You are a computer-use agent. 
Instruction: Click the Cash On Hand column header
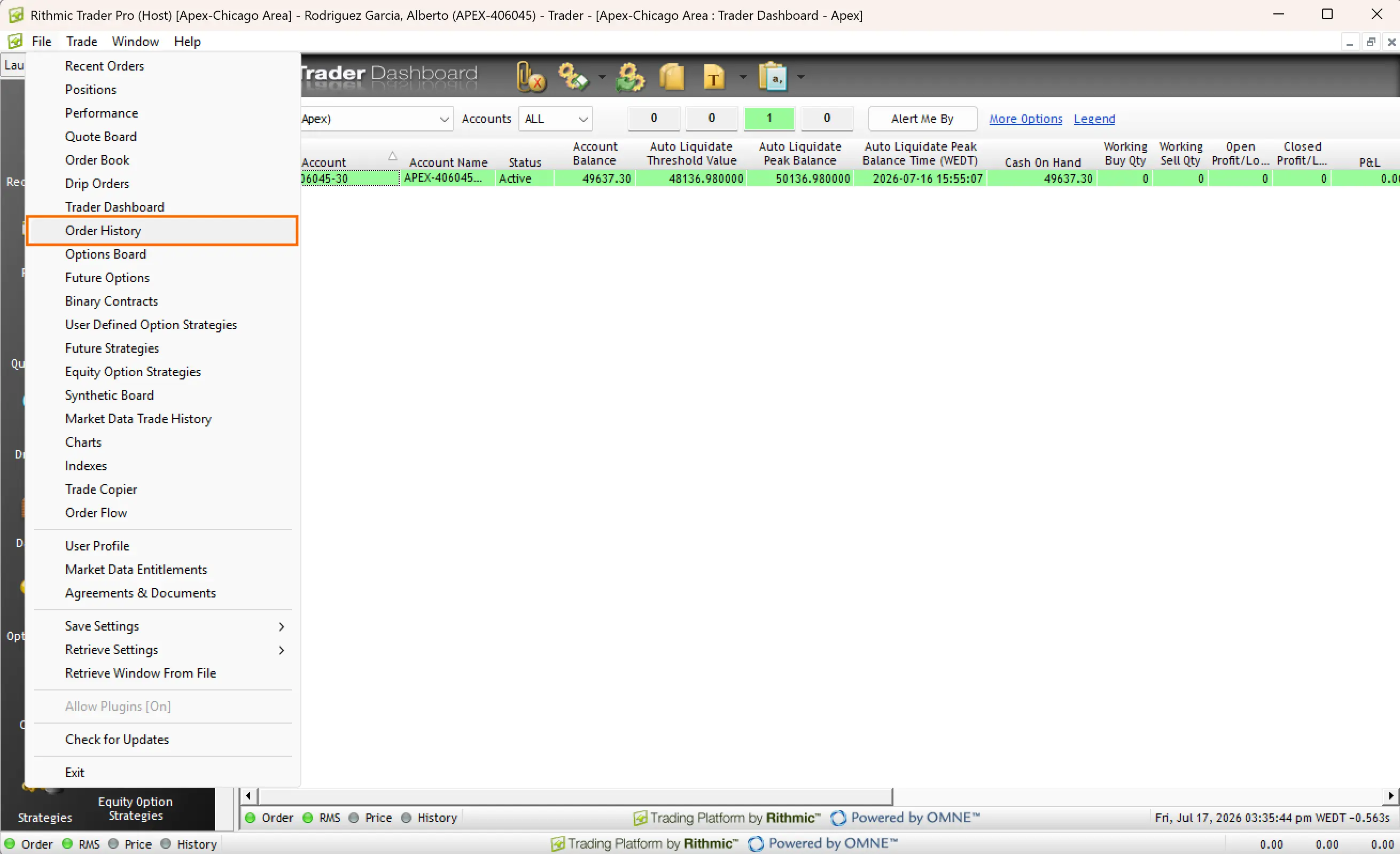coord(1042,162)
